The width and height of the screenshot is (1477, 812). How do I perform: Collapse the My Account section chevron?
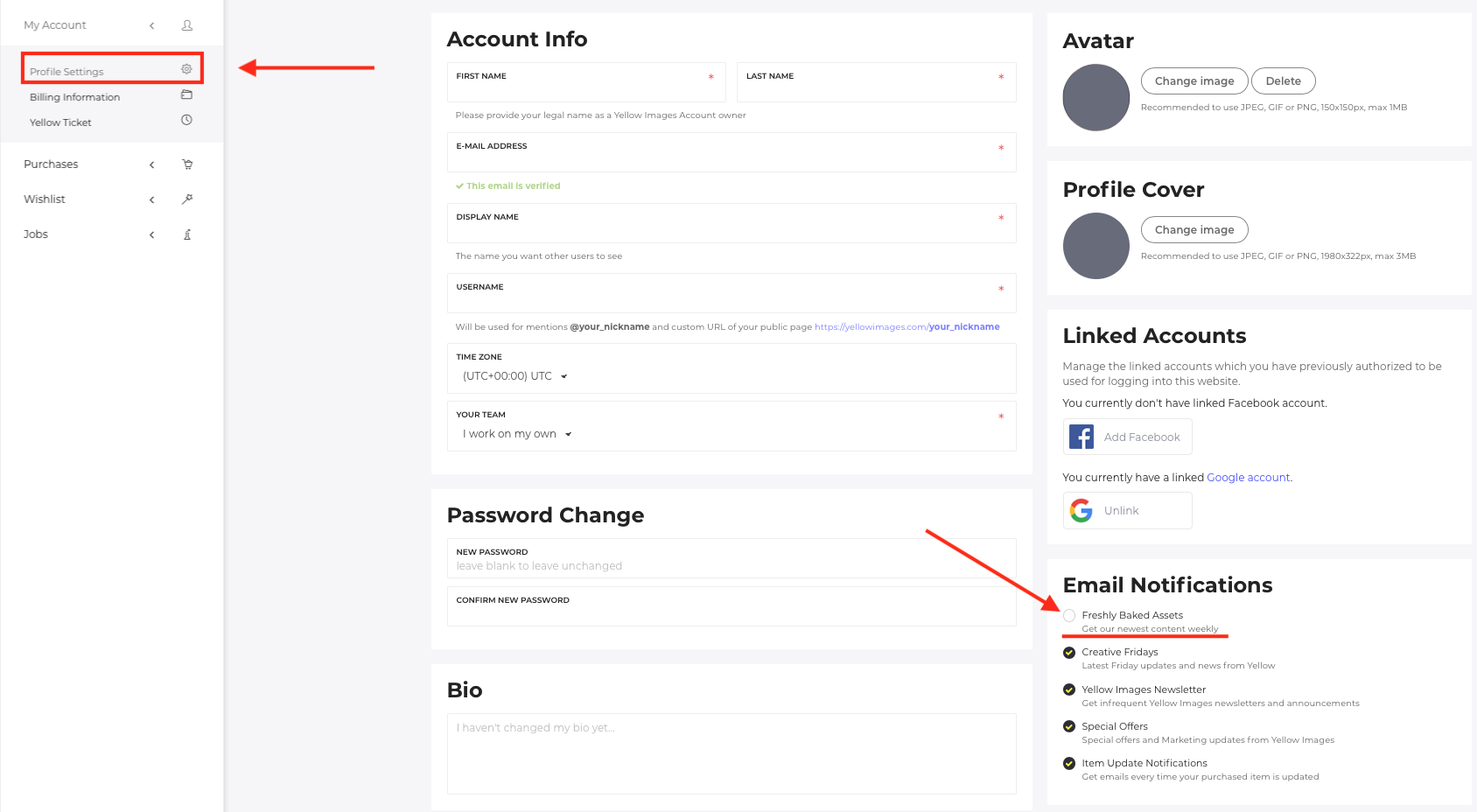(151, 25)
